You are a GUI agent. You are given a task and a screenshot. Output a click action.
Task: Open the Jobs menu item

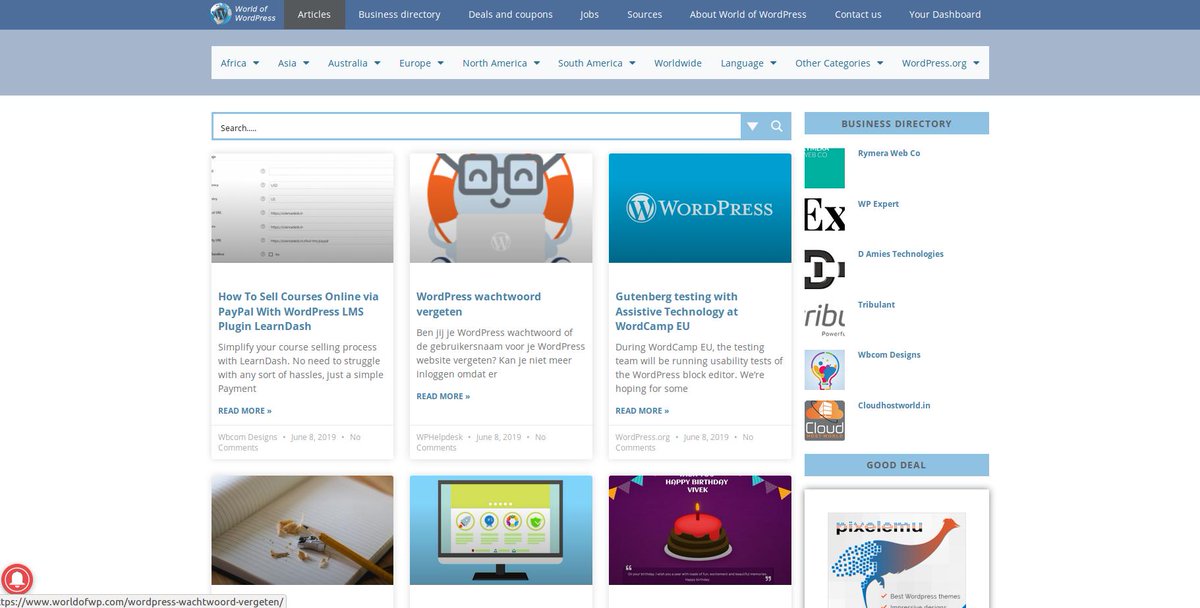pyautogui.click(x=590, y=14)
